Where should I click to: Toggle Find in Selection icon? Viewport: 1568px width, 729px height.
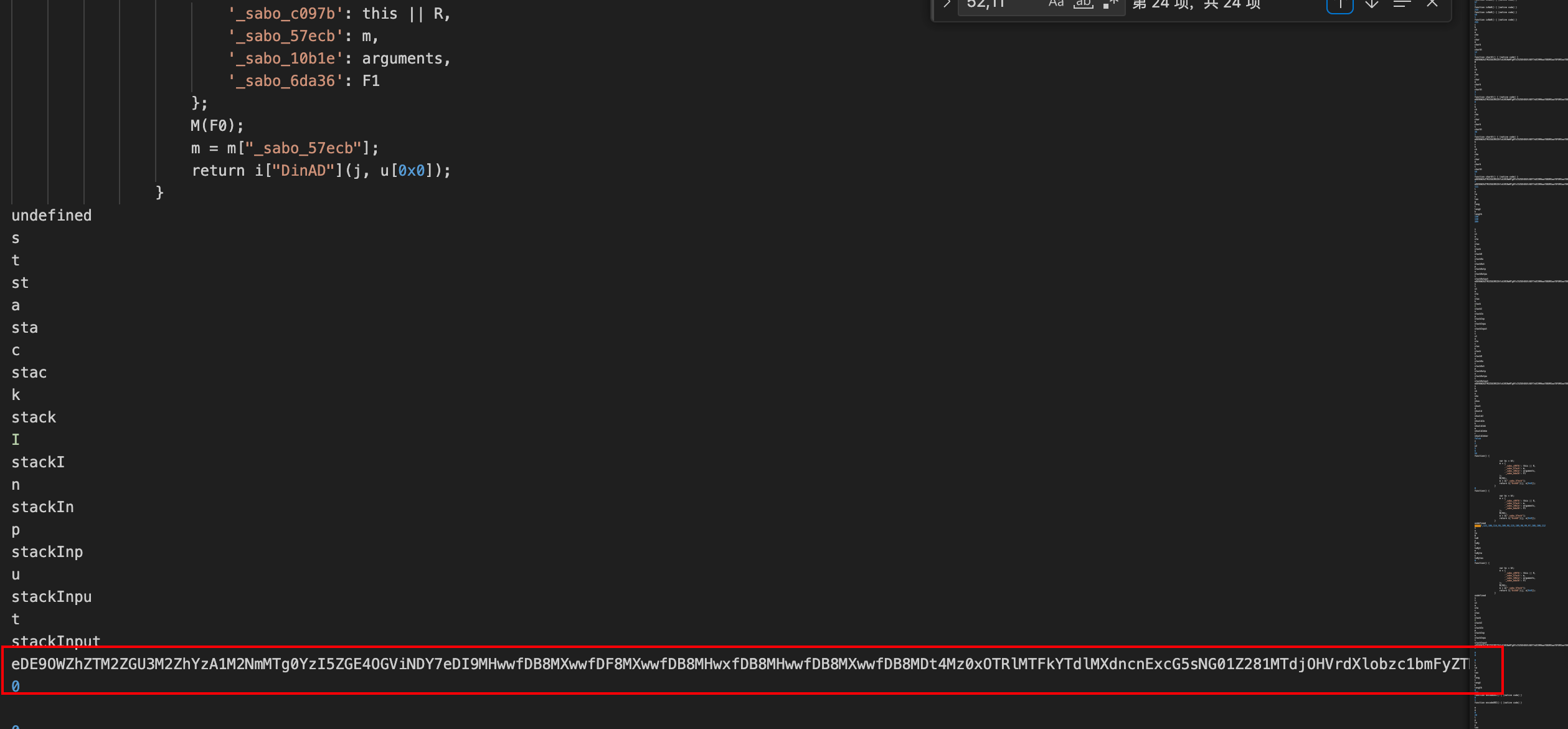pyautogui.click(x=1402, y=4)
